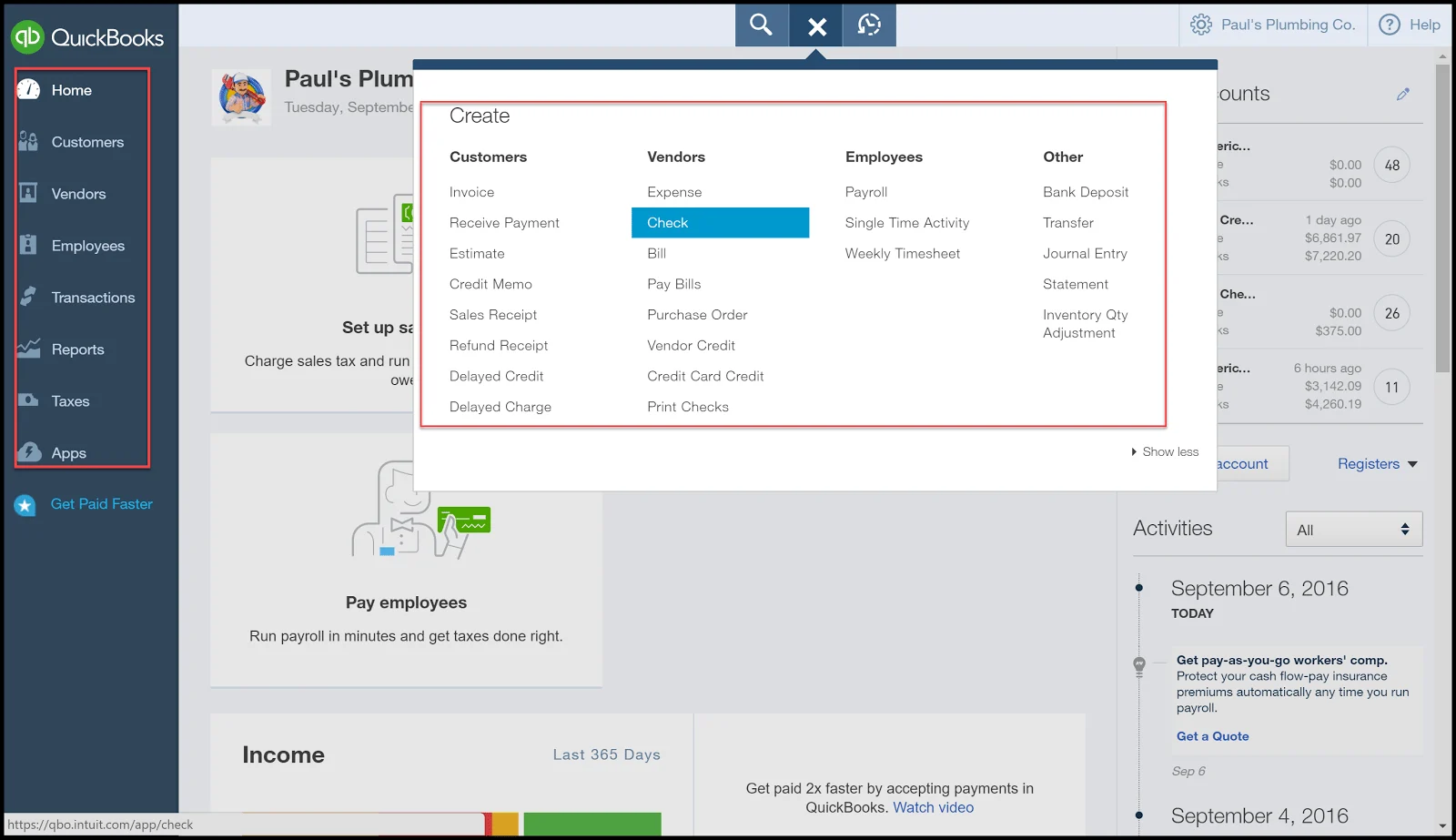
Task: Select Bill under Vendors
Action: point(657,254)
